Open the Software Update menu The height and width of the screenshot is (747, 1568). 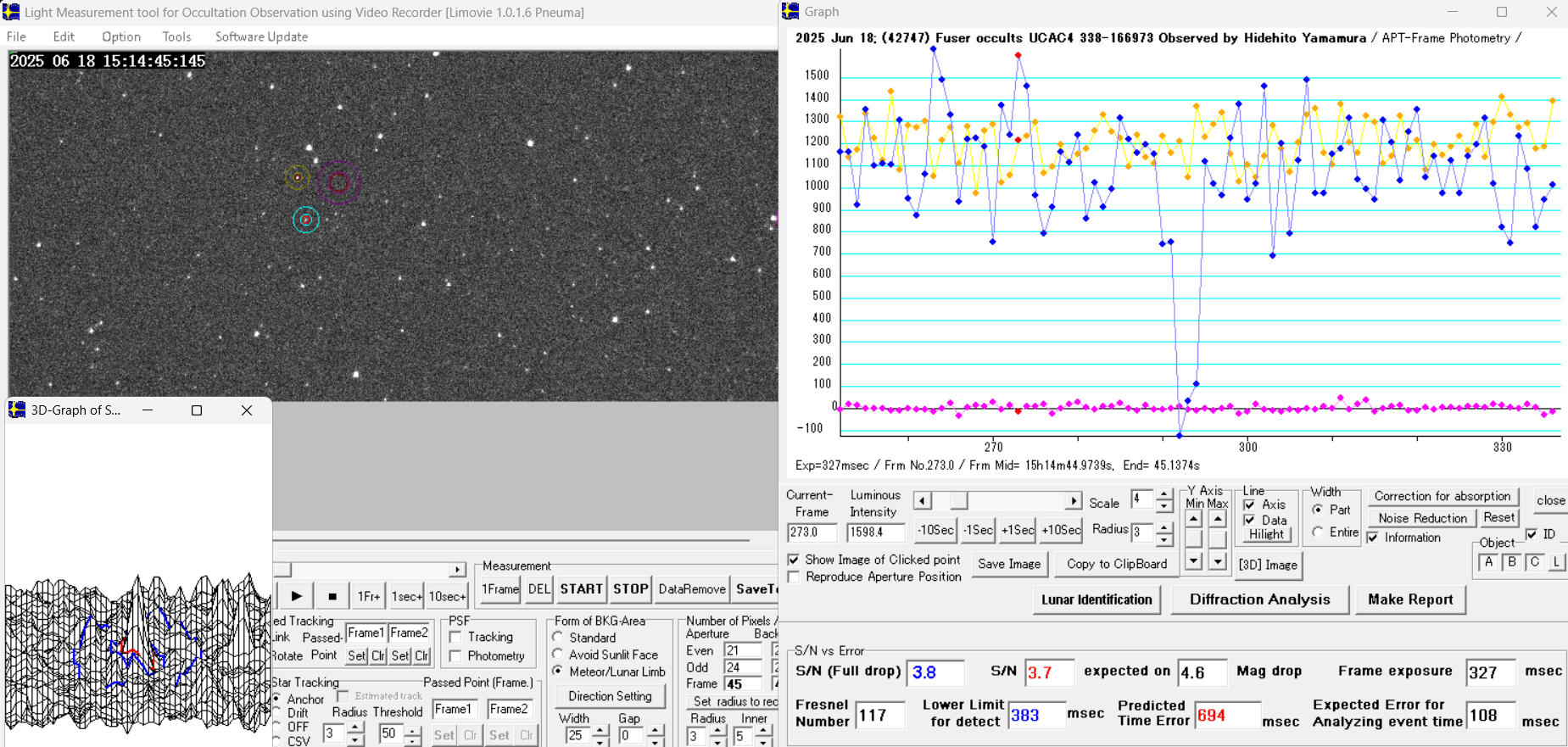click(261, 36)
